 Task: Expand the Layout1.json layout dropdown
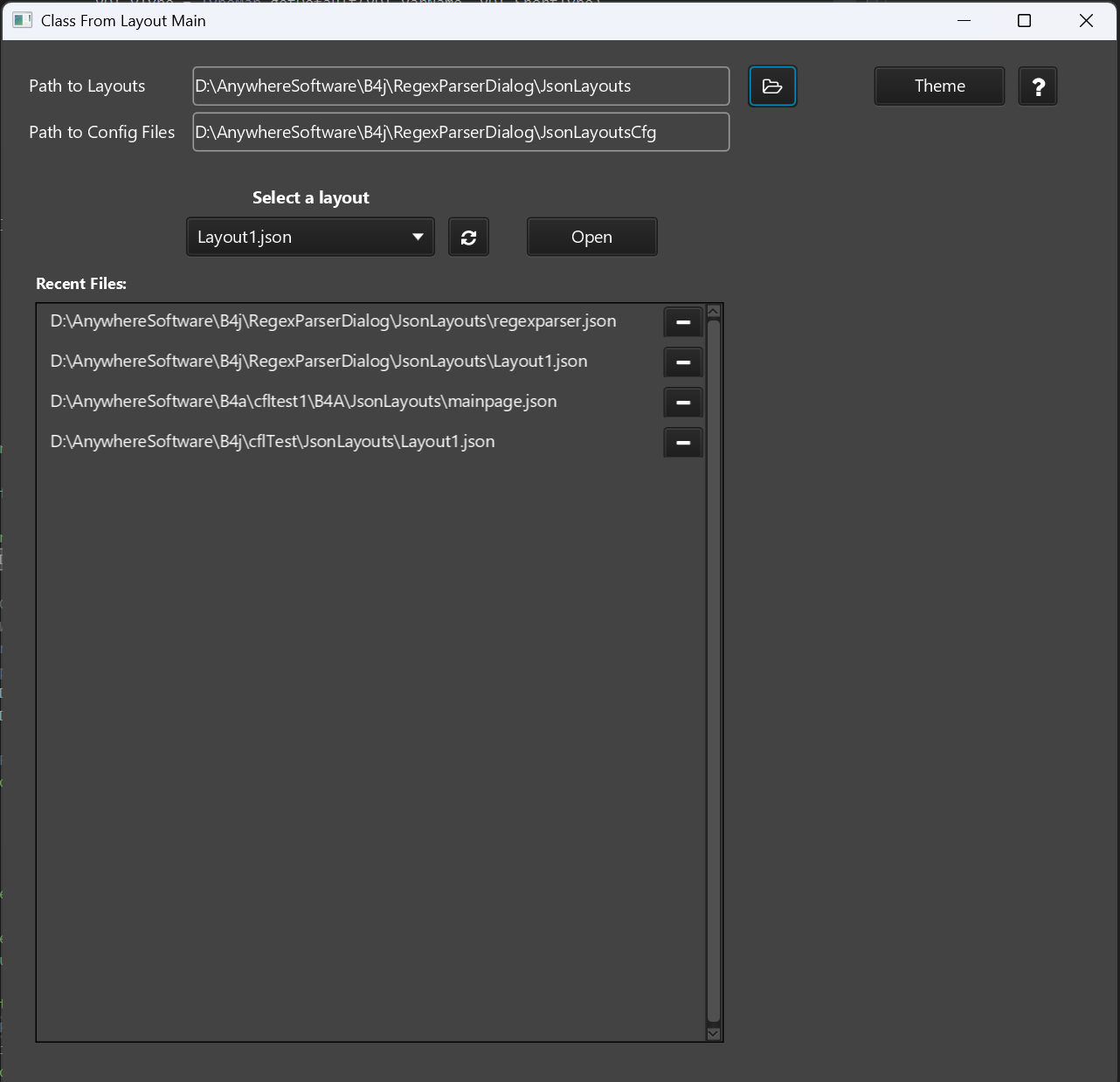310,238
